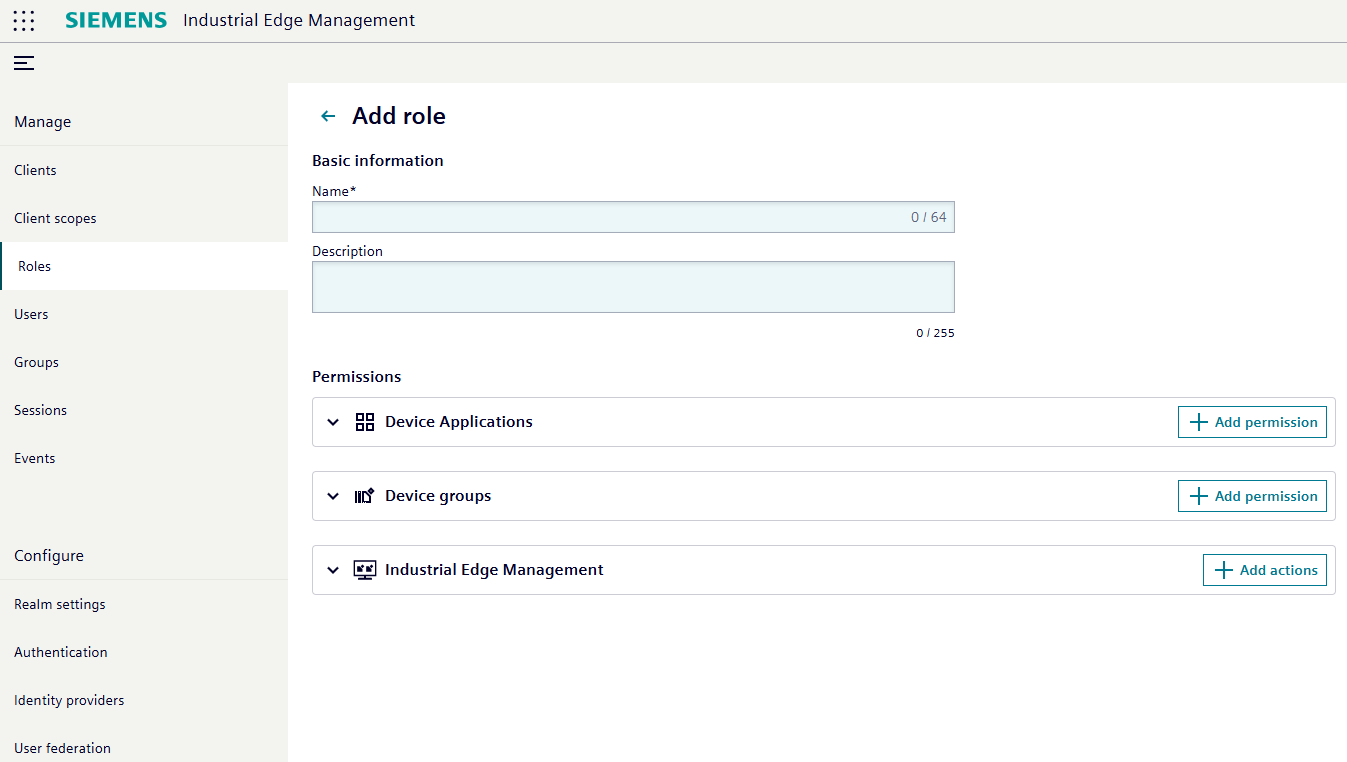This screenshot has width=1347, height=762.
Task: Click the Device groups icon
Action: click(x=365, y=496)
